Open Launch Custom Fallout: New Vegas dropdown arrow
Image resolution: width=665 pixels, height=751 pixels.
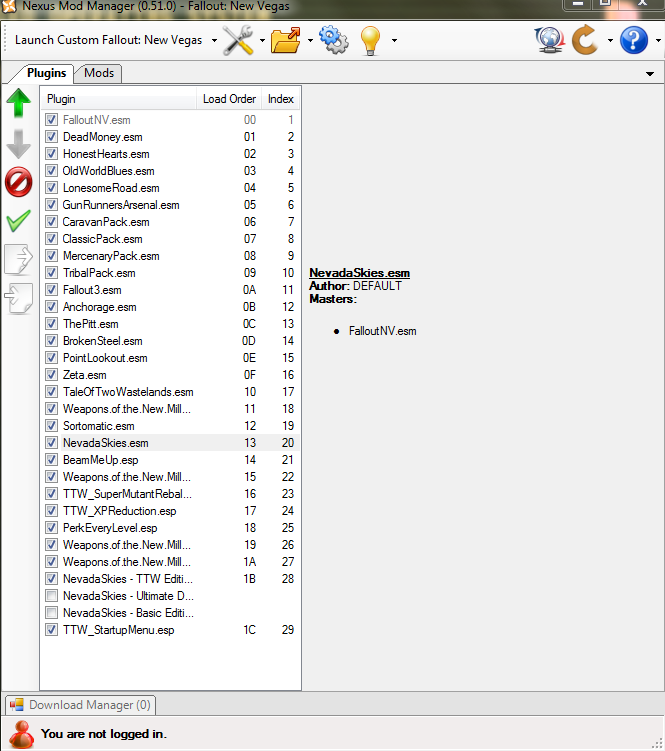pyautogui.click(x=214, y=41)
